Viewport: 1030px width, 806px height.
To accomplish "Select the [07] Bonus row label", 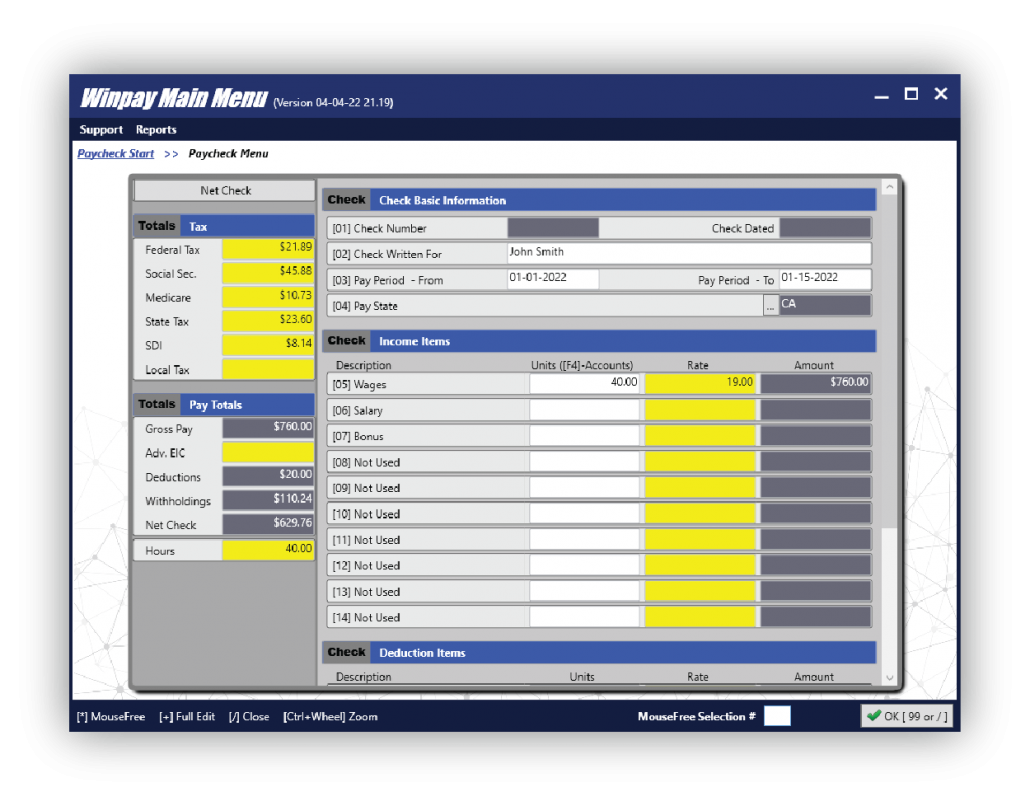I will pyautogui.click(x=358, y=436).
